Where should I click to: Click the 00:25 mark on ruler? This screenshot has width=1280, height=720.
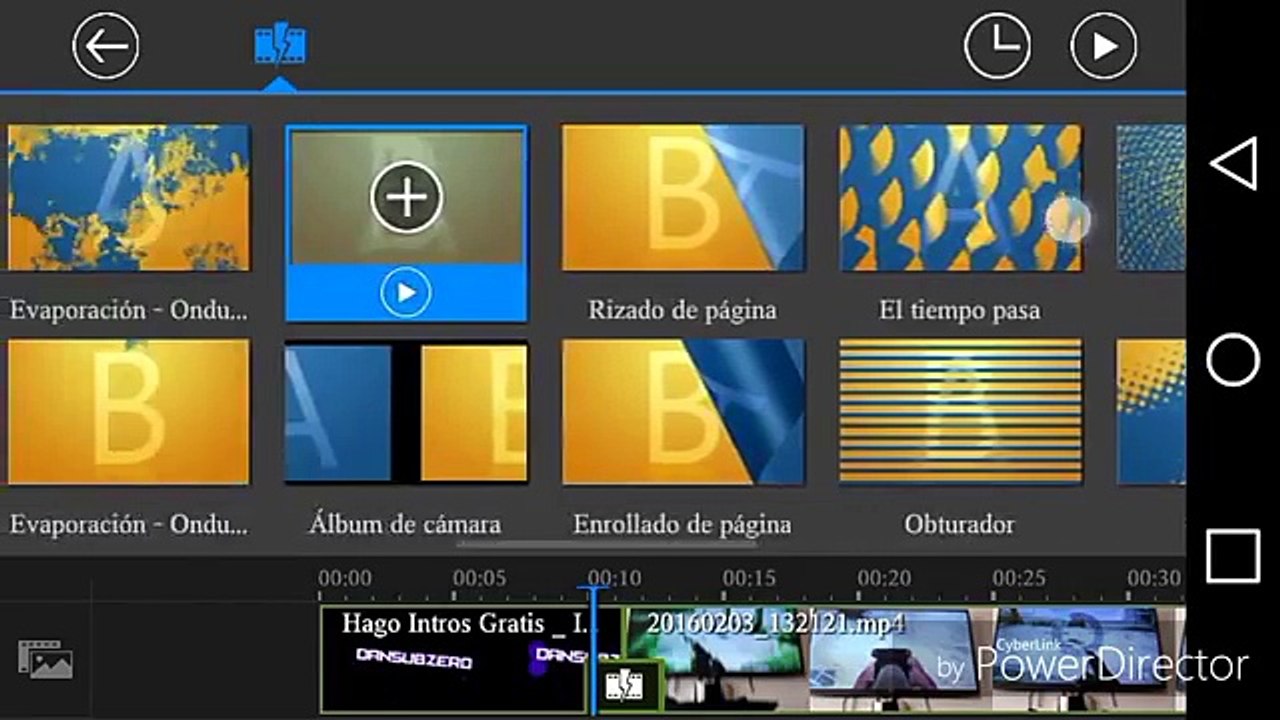[1019, 578]
